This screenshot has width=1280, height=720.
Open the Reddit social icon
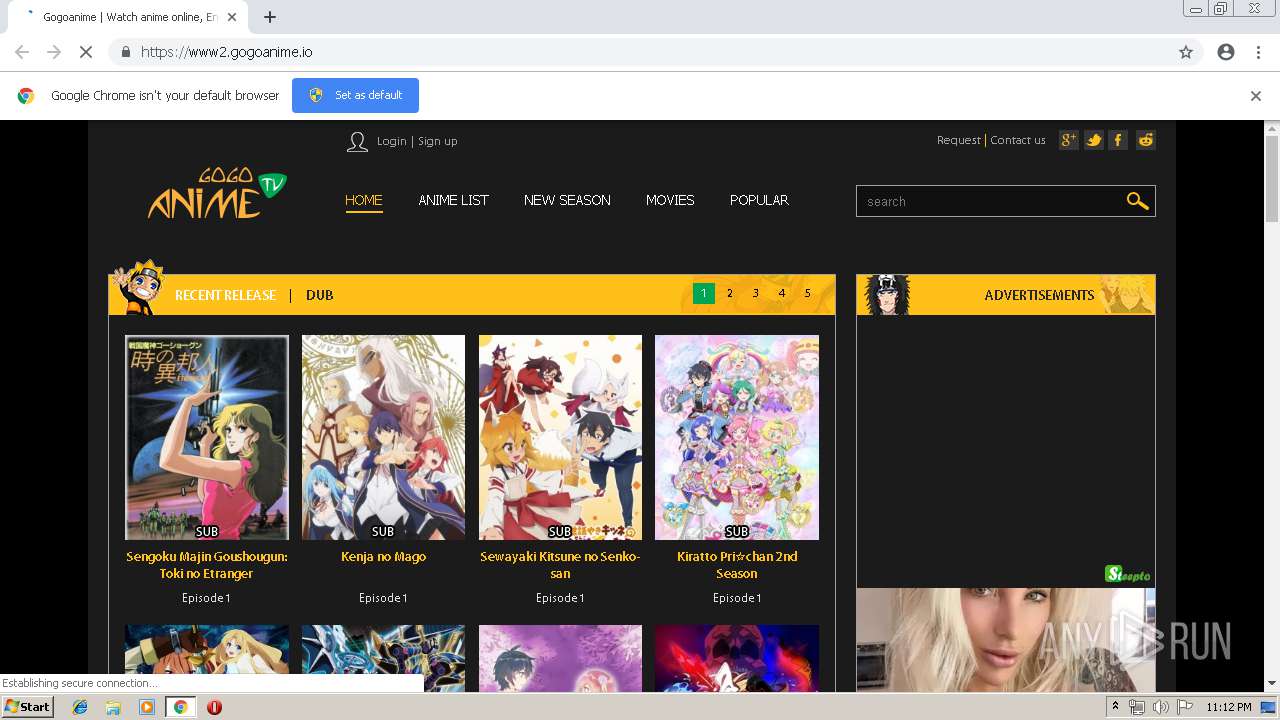pyautogui.click(x=1146, y=140)
